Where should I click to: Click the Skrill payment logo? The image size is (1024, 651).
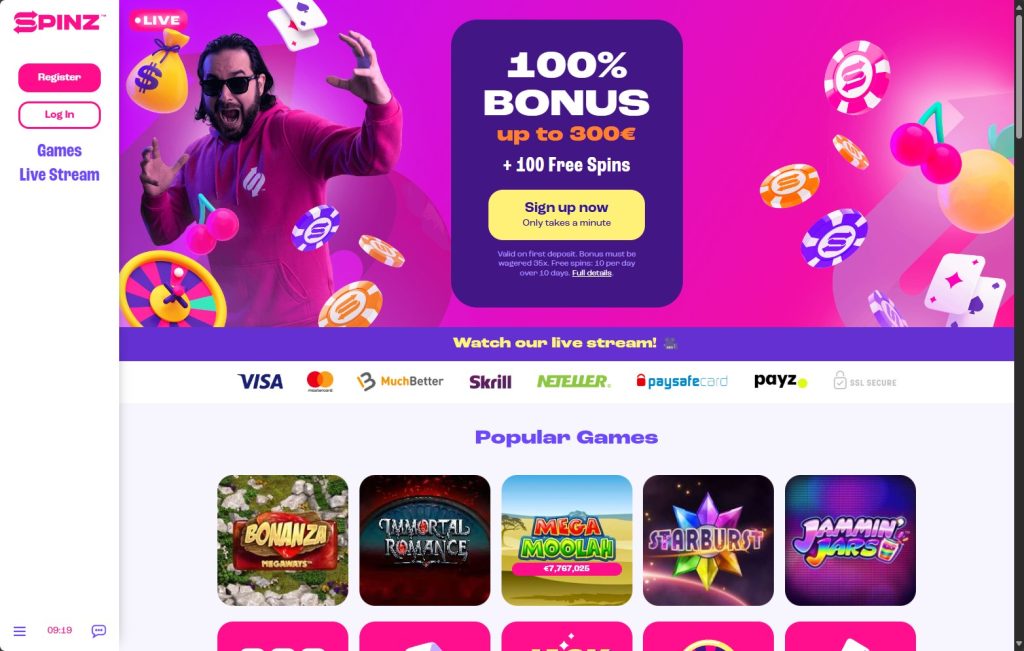(x=490, y=382)
